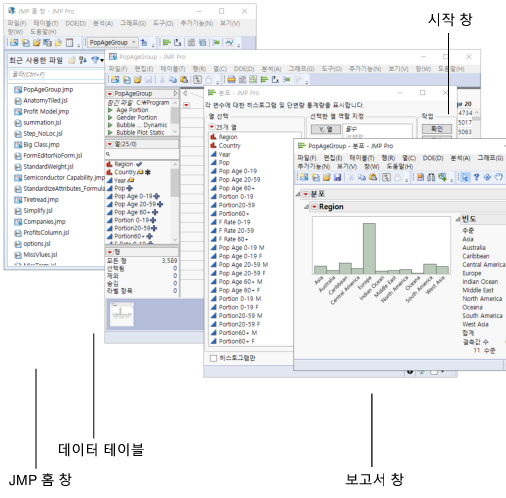Click the binoculars search icon in report toolbar
Screen dimensions: 506x498
pyautogui.click(x=431, y=177)
